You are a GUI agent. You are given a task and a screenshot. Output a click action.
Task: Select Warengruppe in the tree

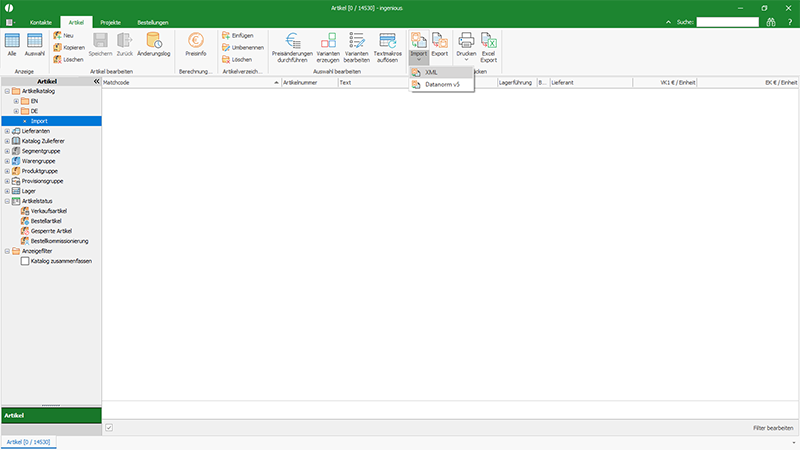38,161
